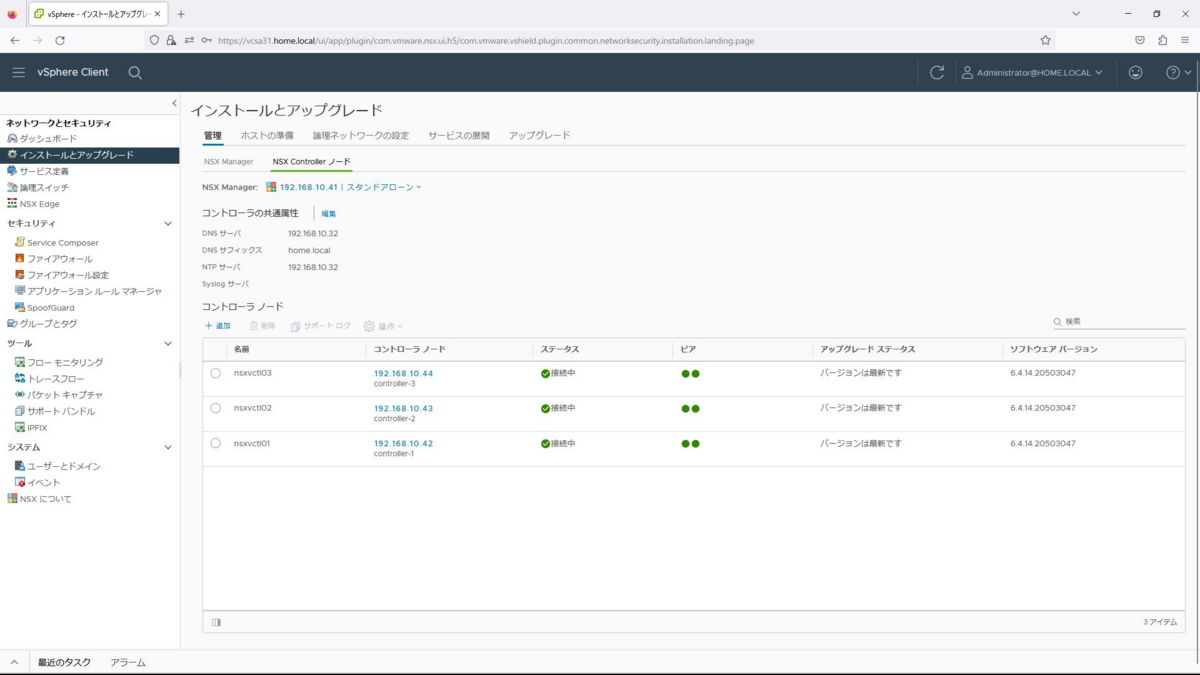Open a new Firefox tab
The height and width of the screenshot is (675, 1200).
coord(181,14)
